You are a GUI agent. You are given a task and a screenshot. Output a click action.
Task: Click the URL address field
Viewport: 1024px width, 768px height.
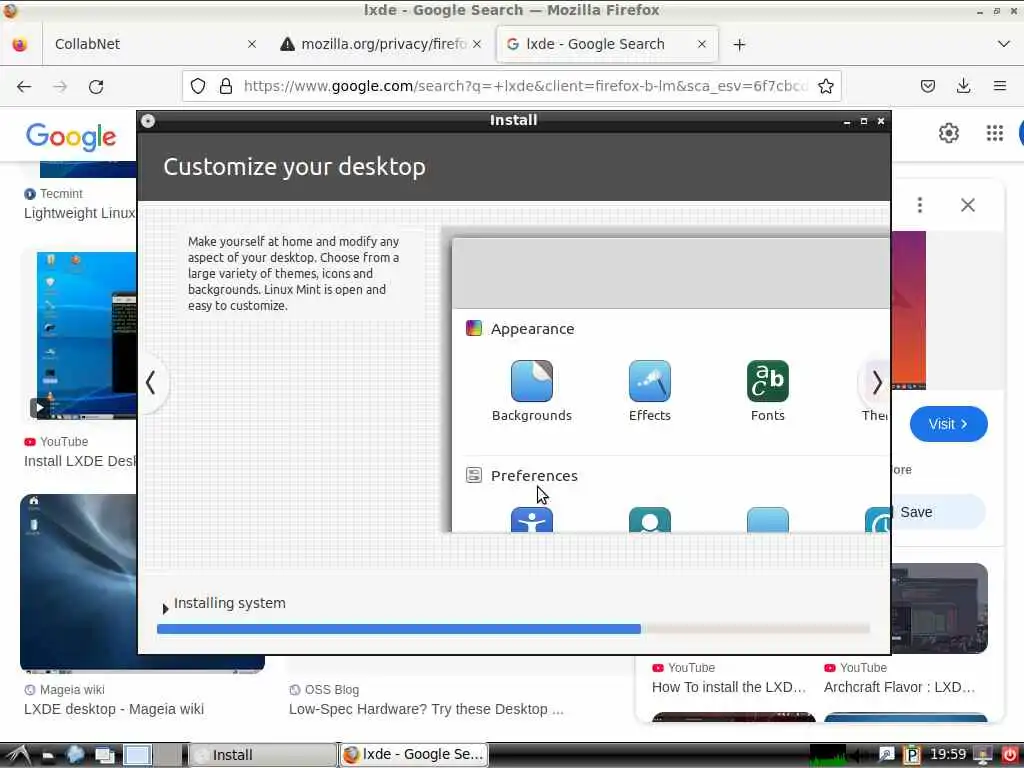(x=526, y=86)
